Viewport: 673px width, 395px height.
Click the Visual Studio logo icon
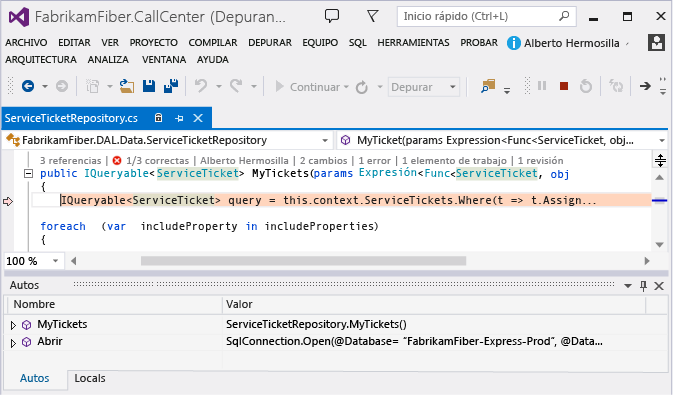click(19, 17)
